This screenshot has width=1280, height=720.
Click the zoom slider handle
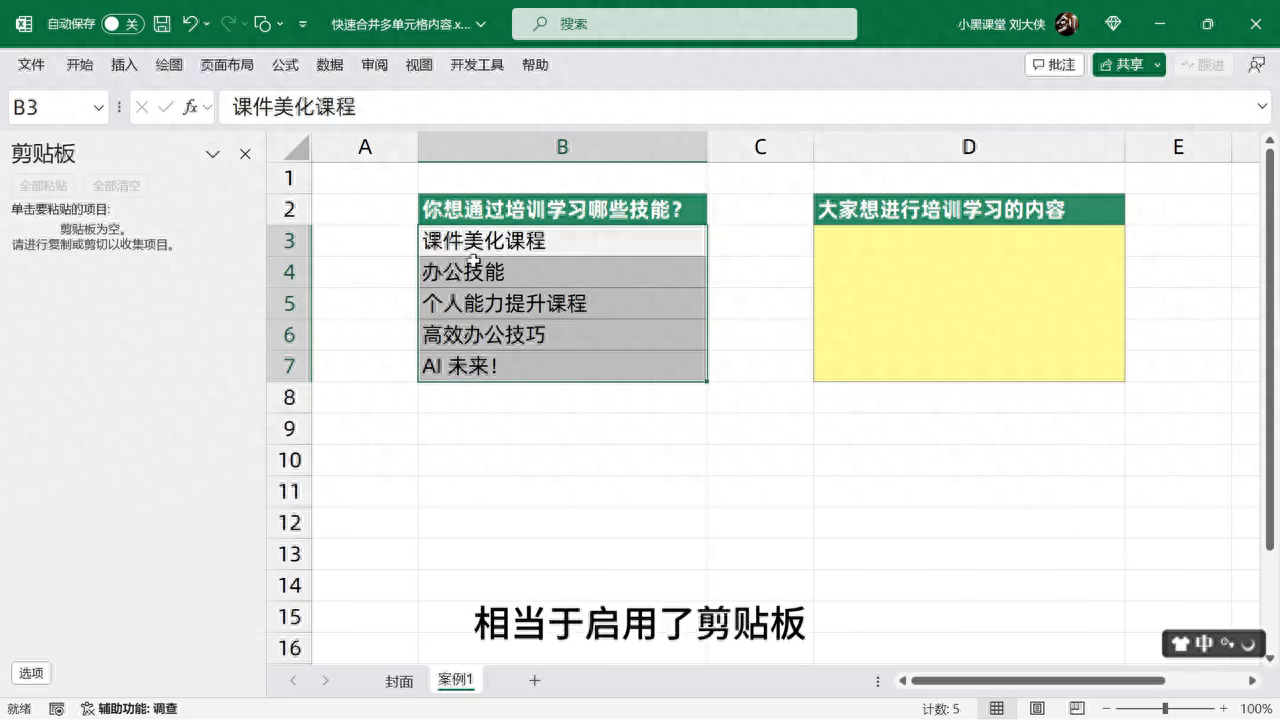1164,709
